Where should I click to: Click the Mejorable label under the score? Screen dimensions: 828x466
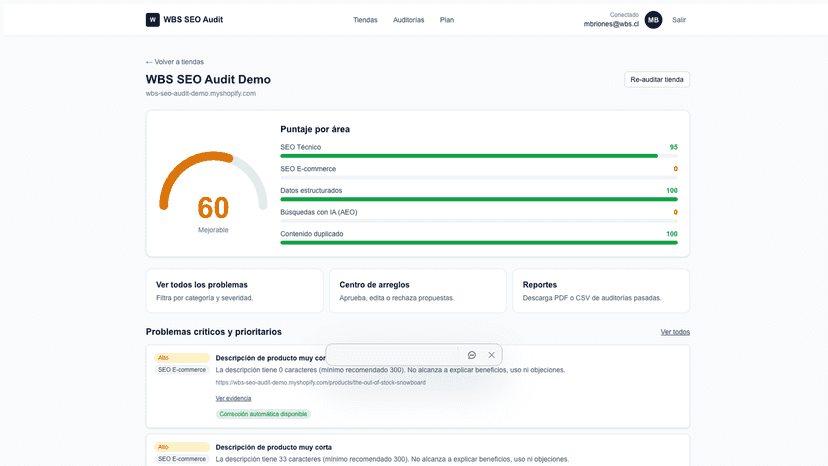pyautogui.click(x=213, y=230)
